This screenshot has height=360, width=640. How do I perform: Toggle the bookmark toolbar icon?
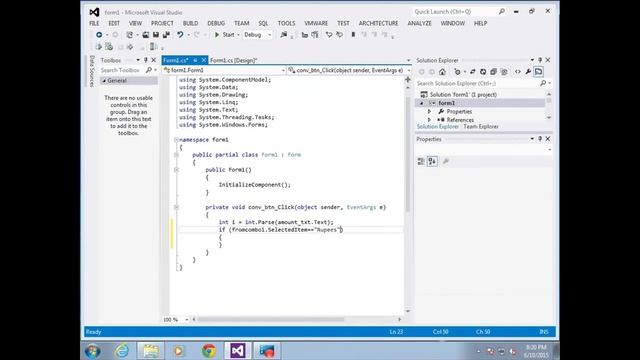[353, 35]
